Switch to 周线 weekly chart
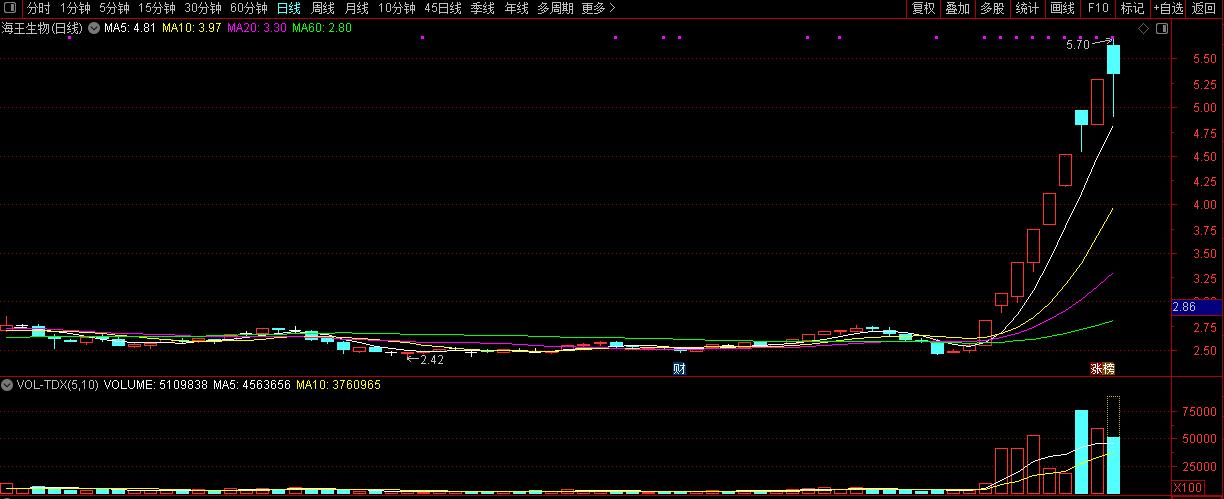Image resolution: width=1224 pixels, height=499 pixels. point(323,8)
